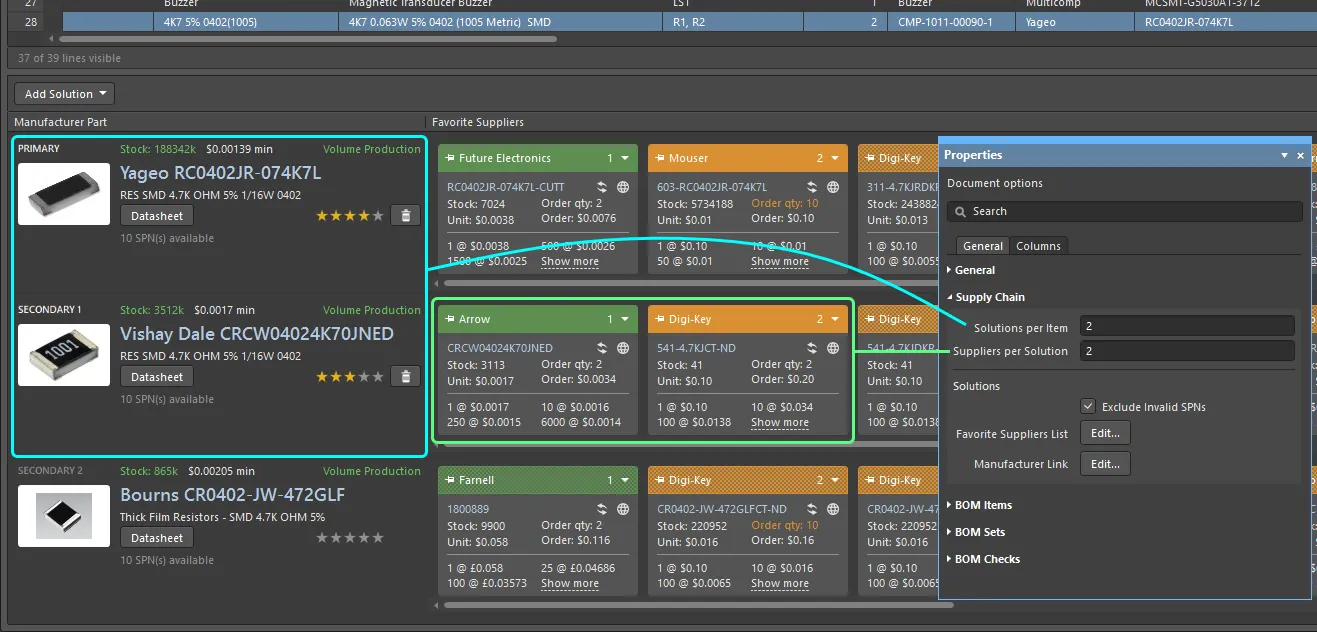Switch to the General tab in Properties
This screenshot has height=632, width=1317.
pos(982,246)
